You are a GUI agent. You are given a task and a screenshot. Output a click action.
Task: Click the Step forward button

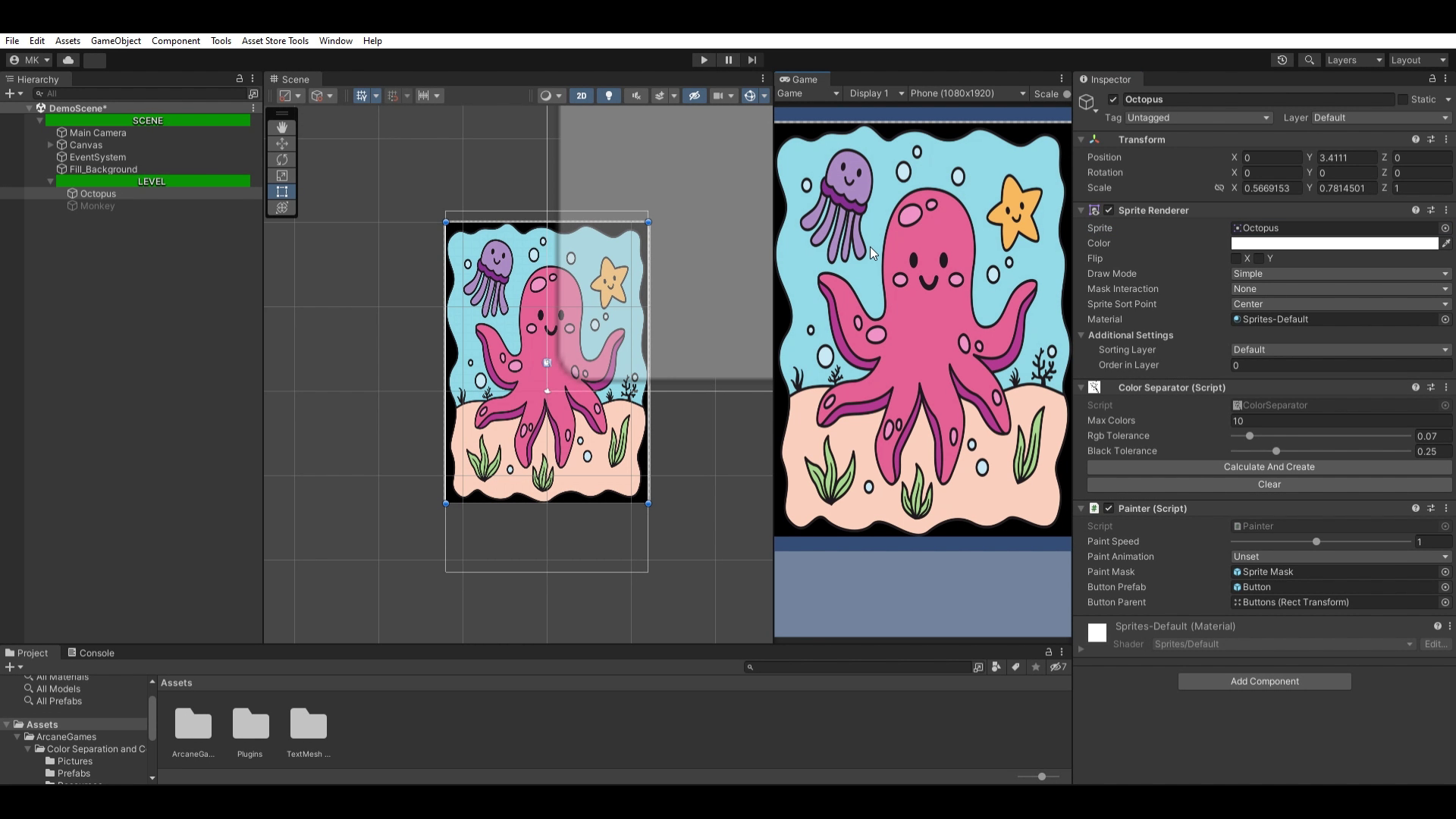[752, 60]
